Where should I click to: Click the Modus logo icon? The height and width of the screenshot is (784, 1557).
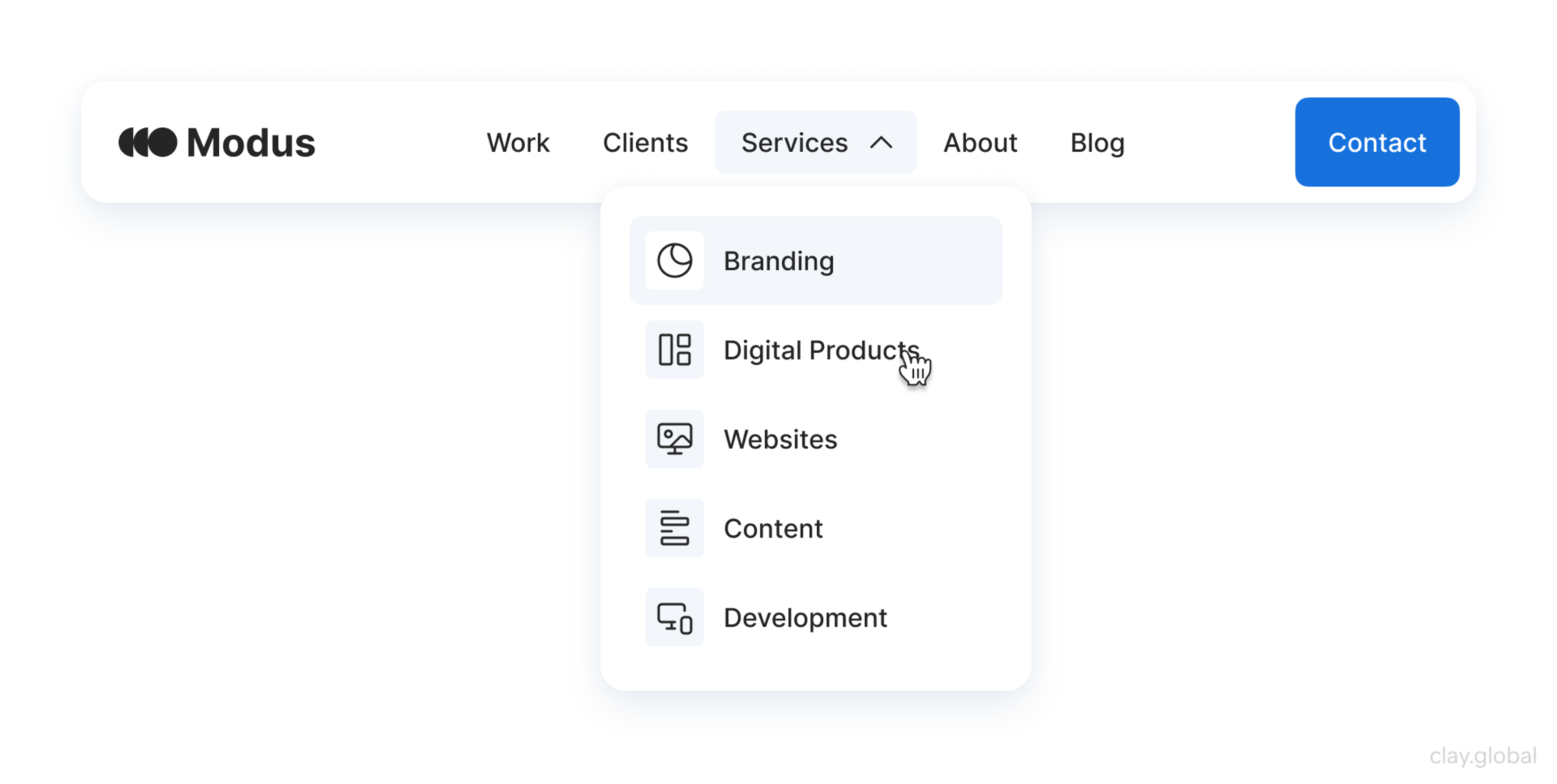(x=148, y=143)
